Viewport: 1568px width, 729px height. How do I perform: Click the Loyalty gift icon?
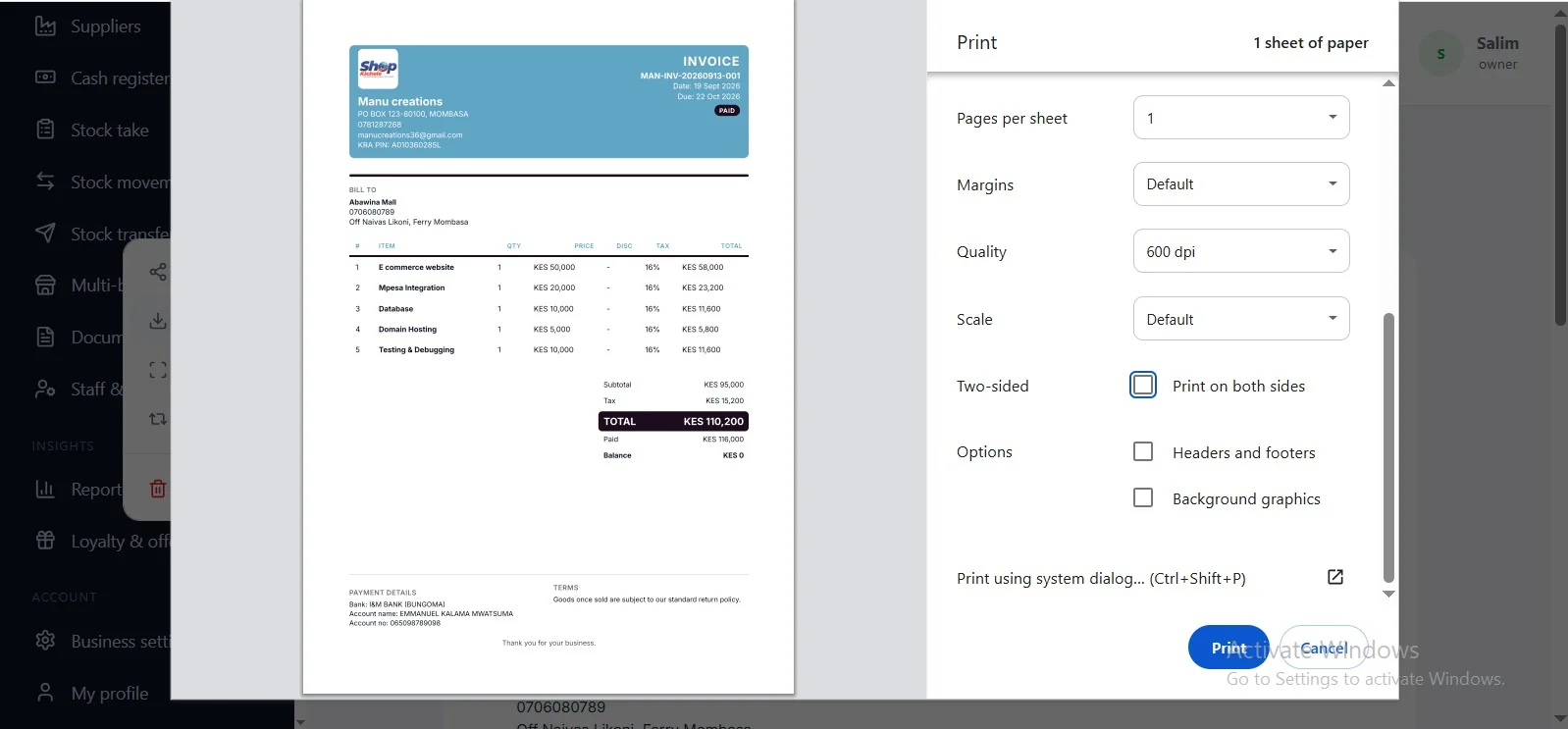pos(45,540)
